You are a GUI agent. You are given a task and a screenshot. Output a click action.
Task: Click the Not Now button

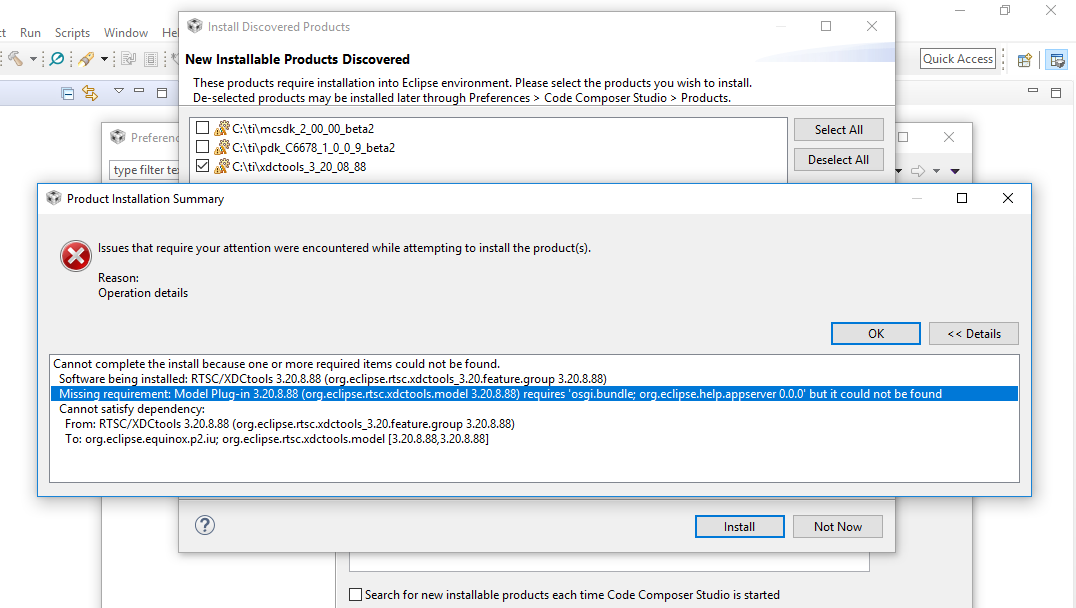coord(838,526)
